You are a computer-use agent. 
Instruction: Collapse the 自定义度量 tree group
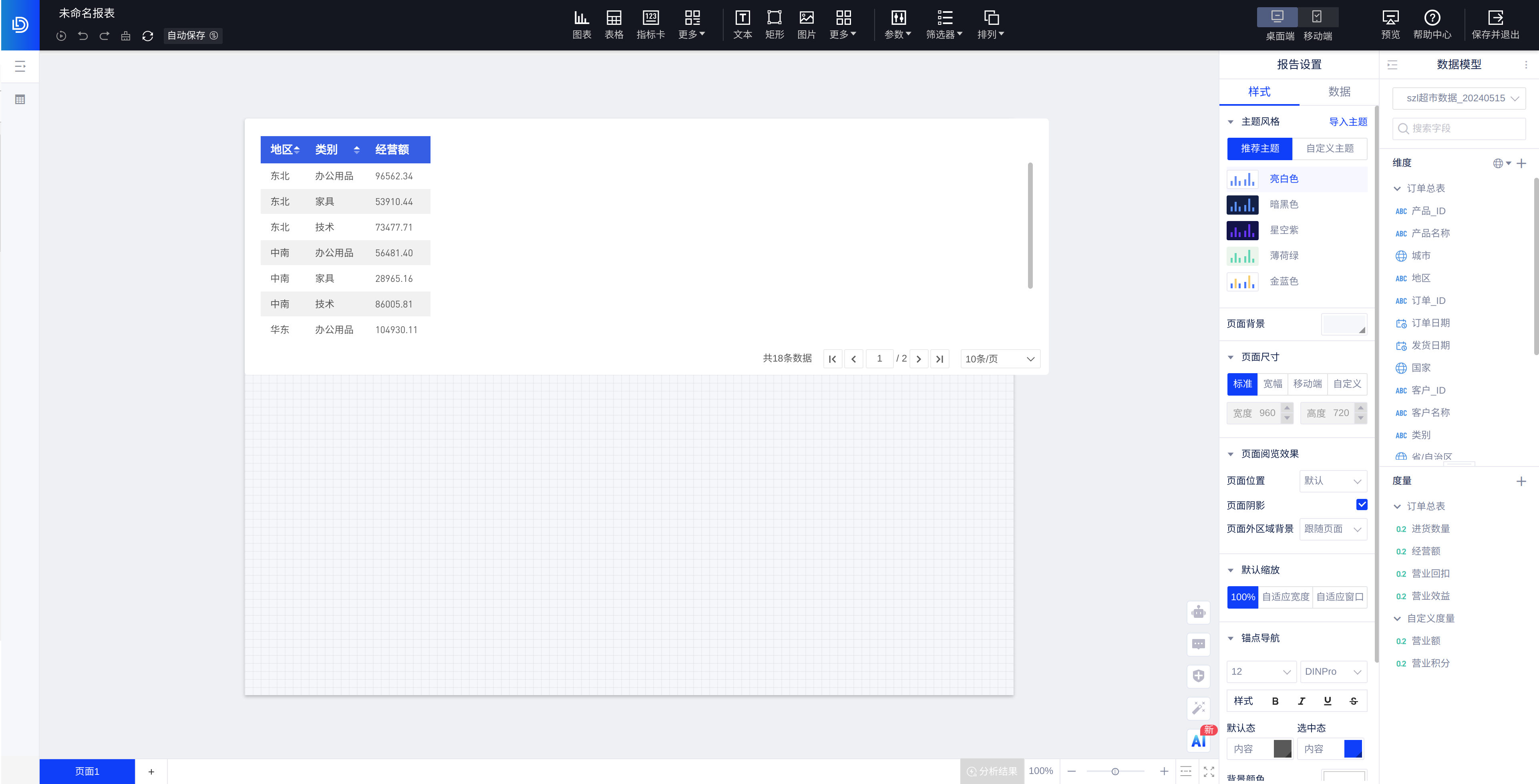(1397, 619)
